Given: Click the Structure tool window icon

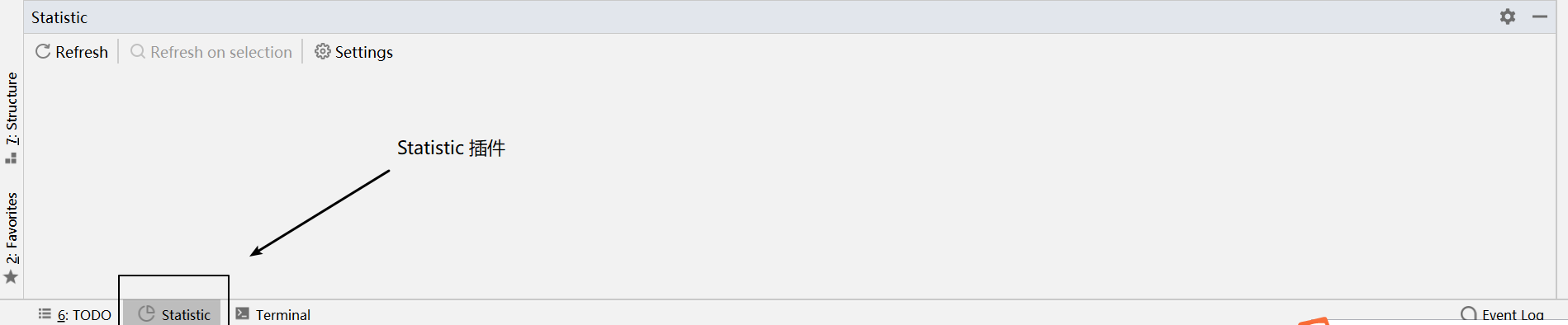Looking at the screenshot, I should (x=12, y=158).
